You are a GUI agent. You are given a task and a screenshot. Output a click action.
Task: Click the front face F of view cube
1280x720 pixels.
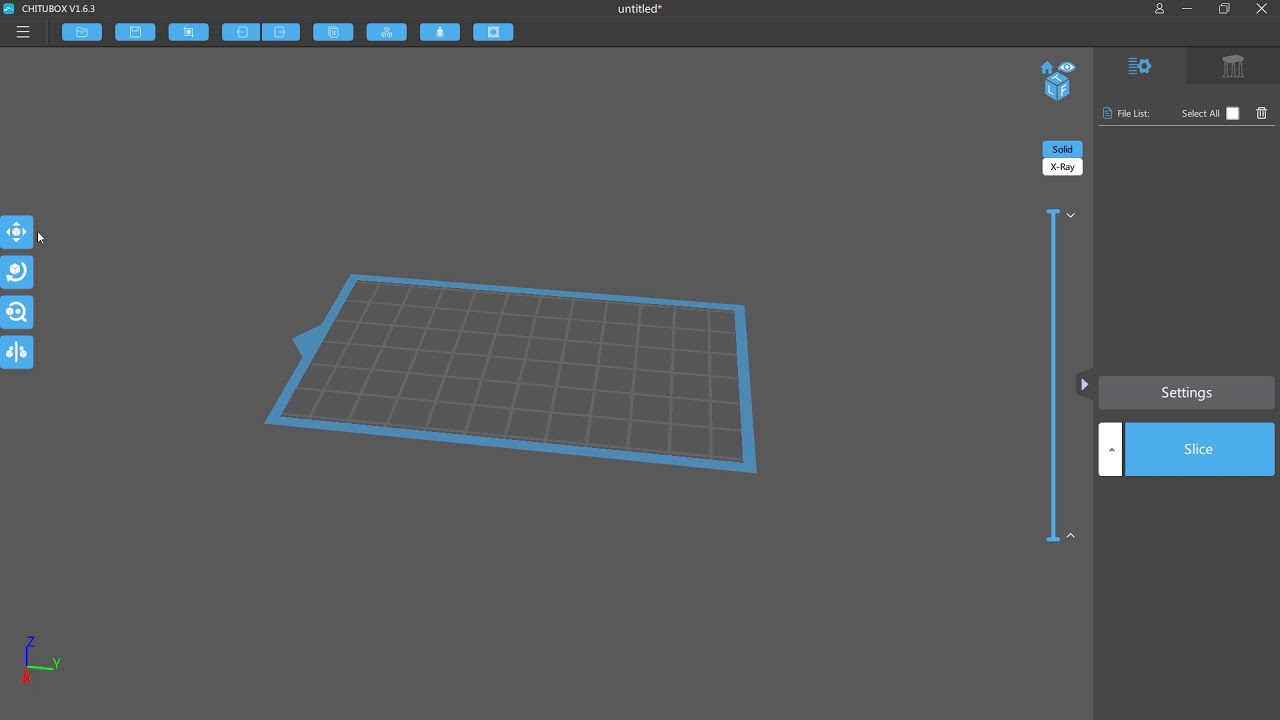pyautogui.click(x=1064, y=91)
